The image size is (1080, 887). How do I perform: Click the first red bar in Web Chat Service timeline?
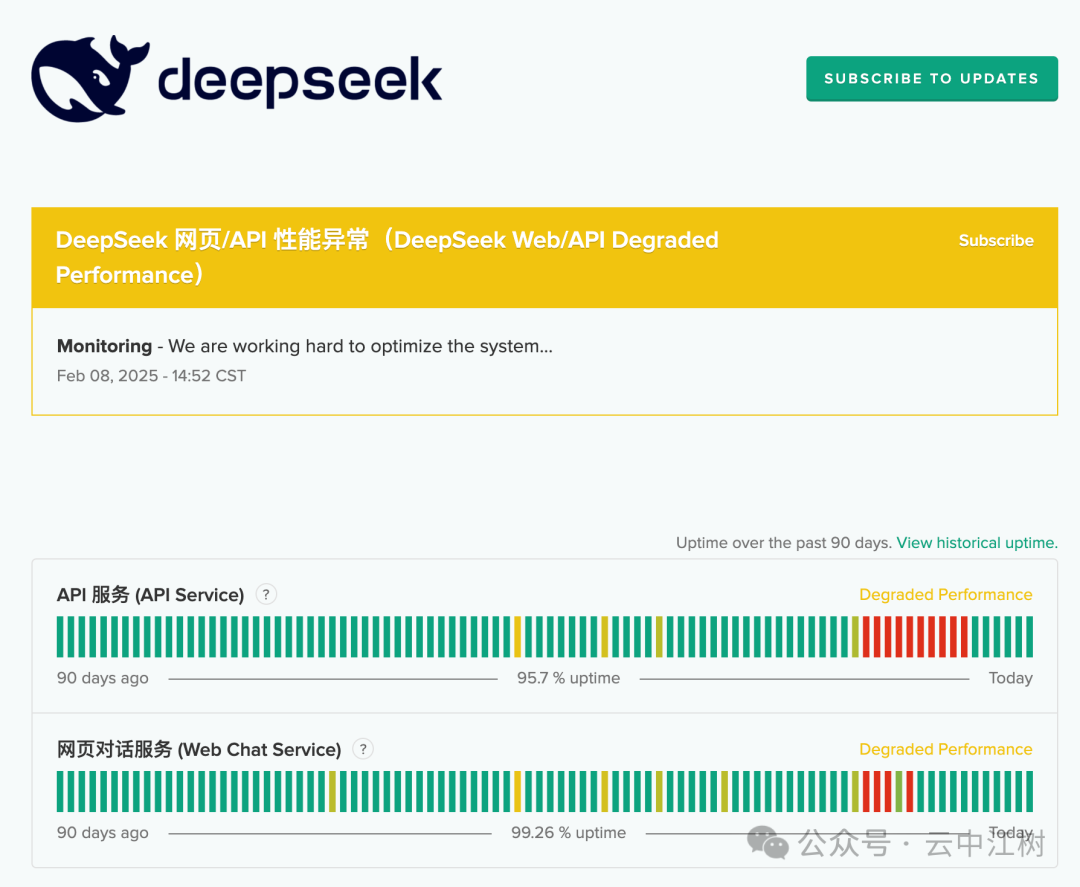point(866,791)
